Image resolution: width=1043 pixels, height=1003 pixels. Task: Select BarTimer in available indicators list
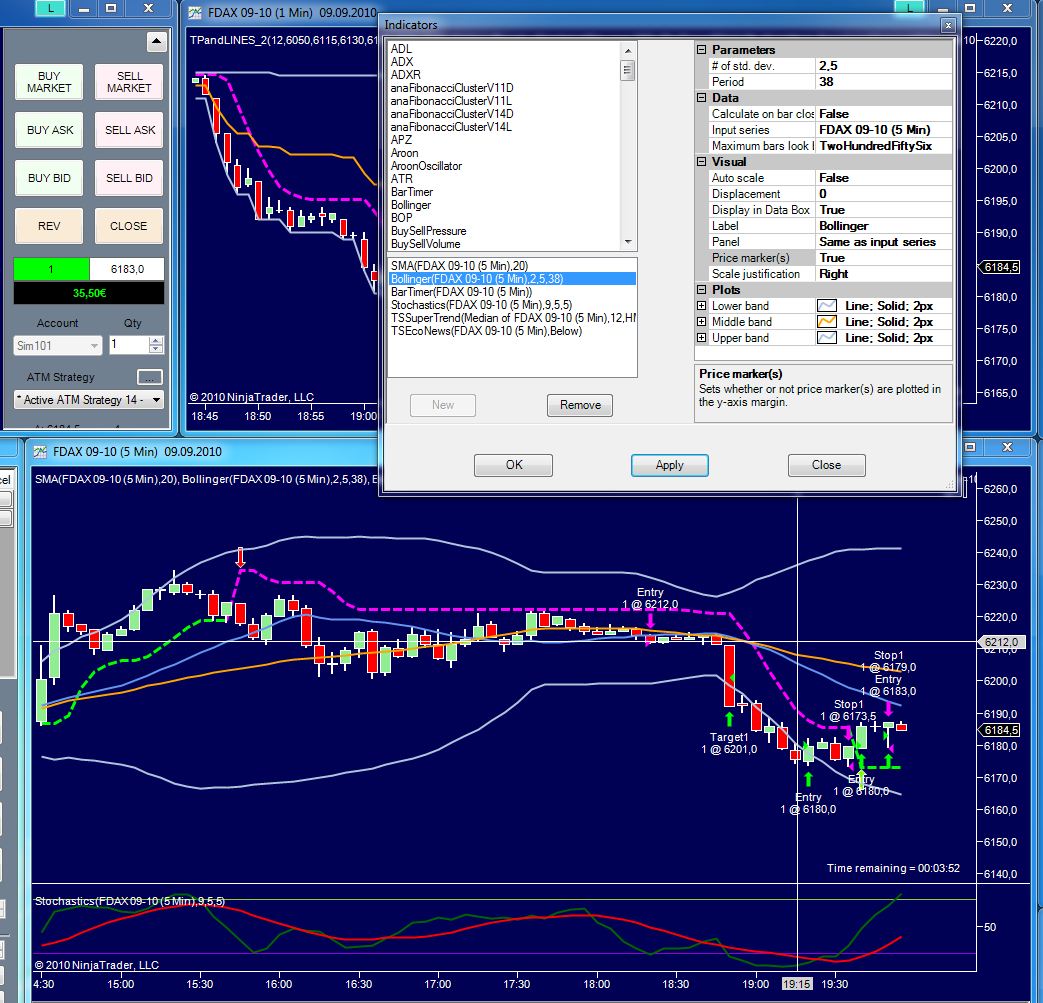(x=412, y=192)
